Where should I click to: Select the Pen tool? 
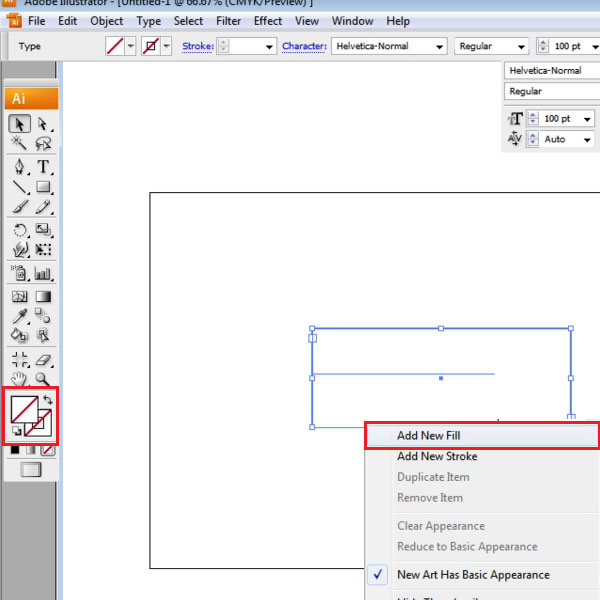pos(19,167)
